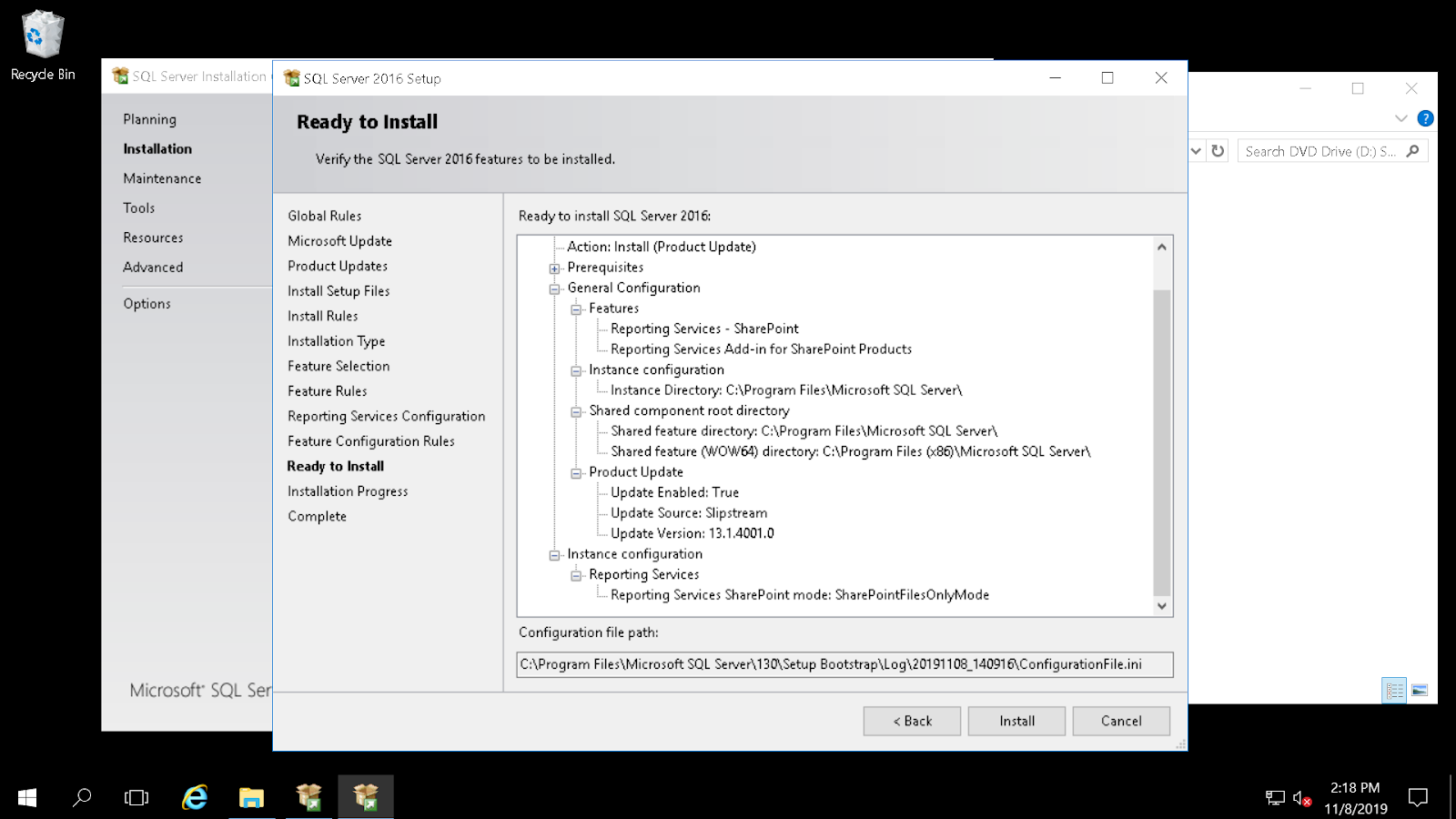This screenshot has height=819, width=1456.
Task: Open the network status tray icon
Action: [1275, 798]
